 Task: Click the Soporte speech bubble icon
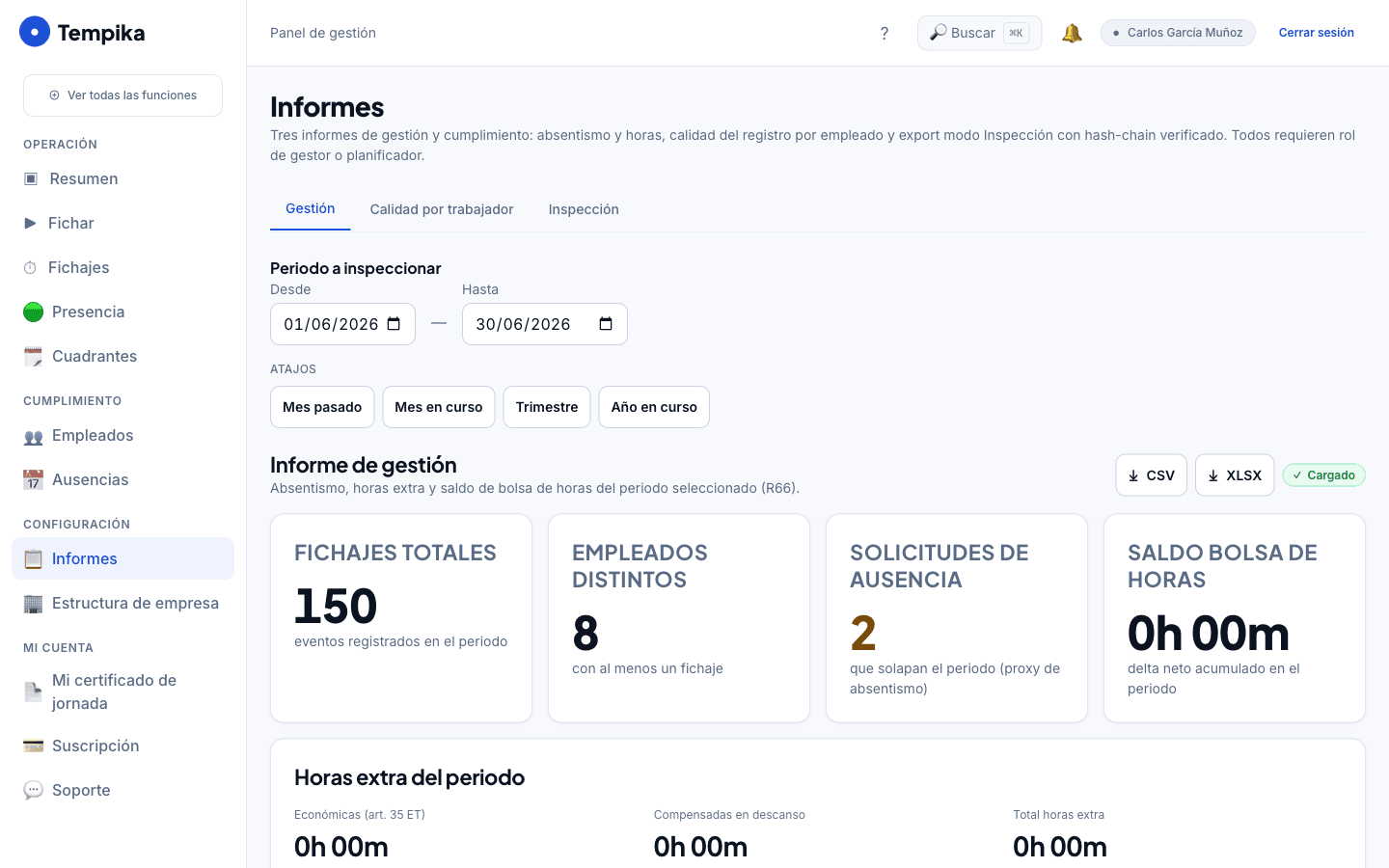coord(34,790)
